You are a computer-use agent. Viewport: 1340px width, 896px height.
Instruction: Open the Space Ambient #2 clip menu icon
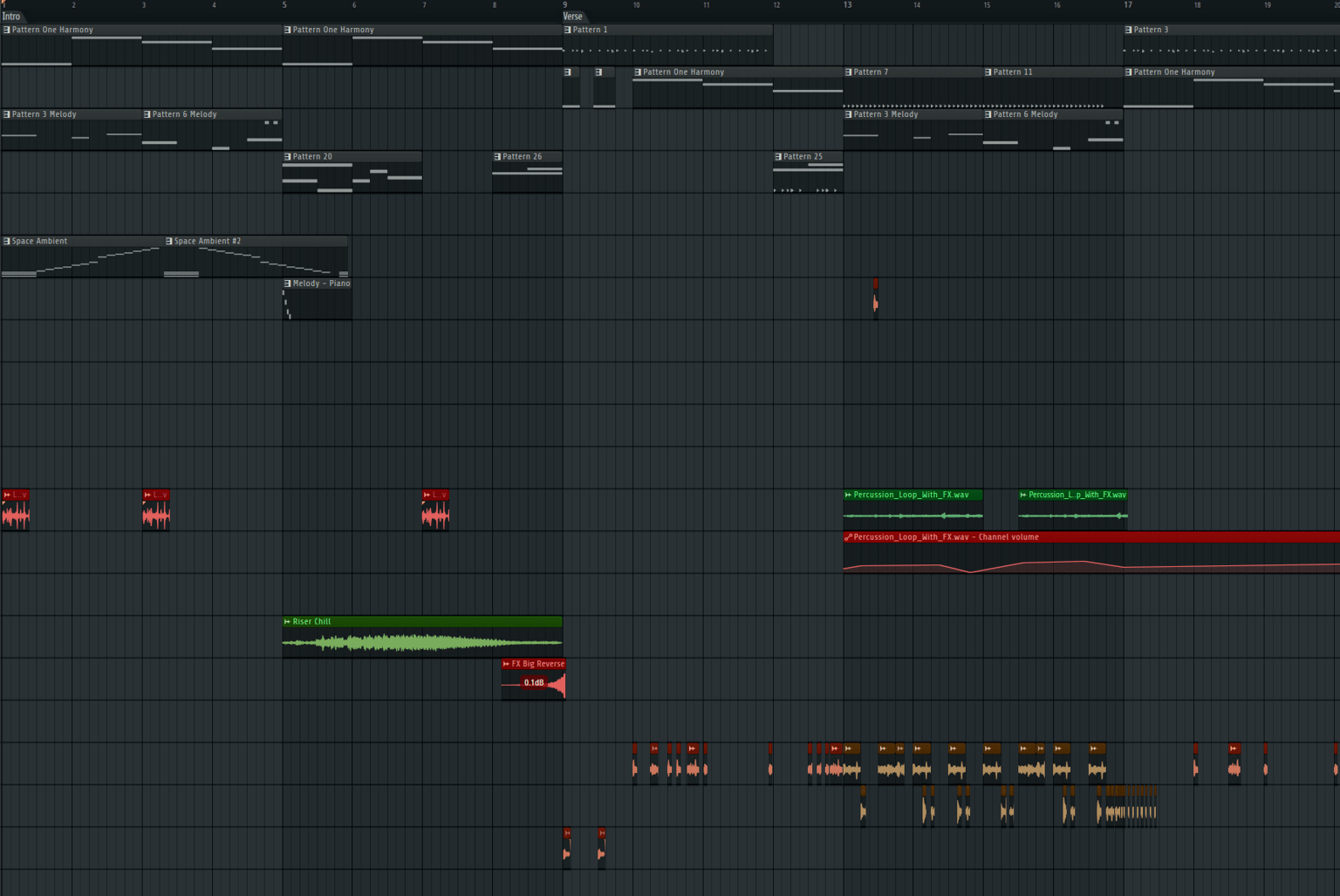point(169,242)
